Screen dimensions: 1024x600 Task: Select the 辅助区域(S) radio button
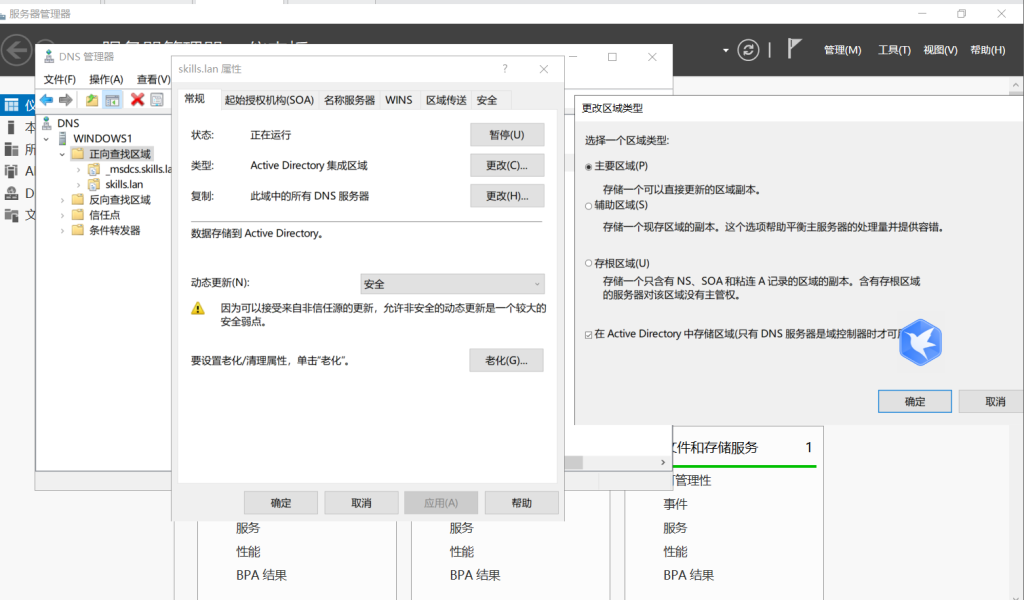(x=589, y=205)
